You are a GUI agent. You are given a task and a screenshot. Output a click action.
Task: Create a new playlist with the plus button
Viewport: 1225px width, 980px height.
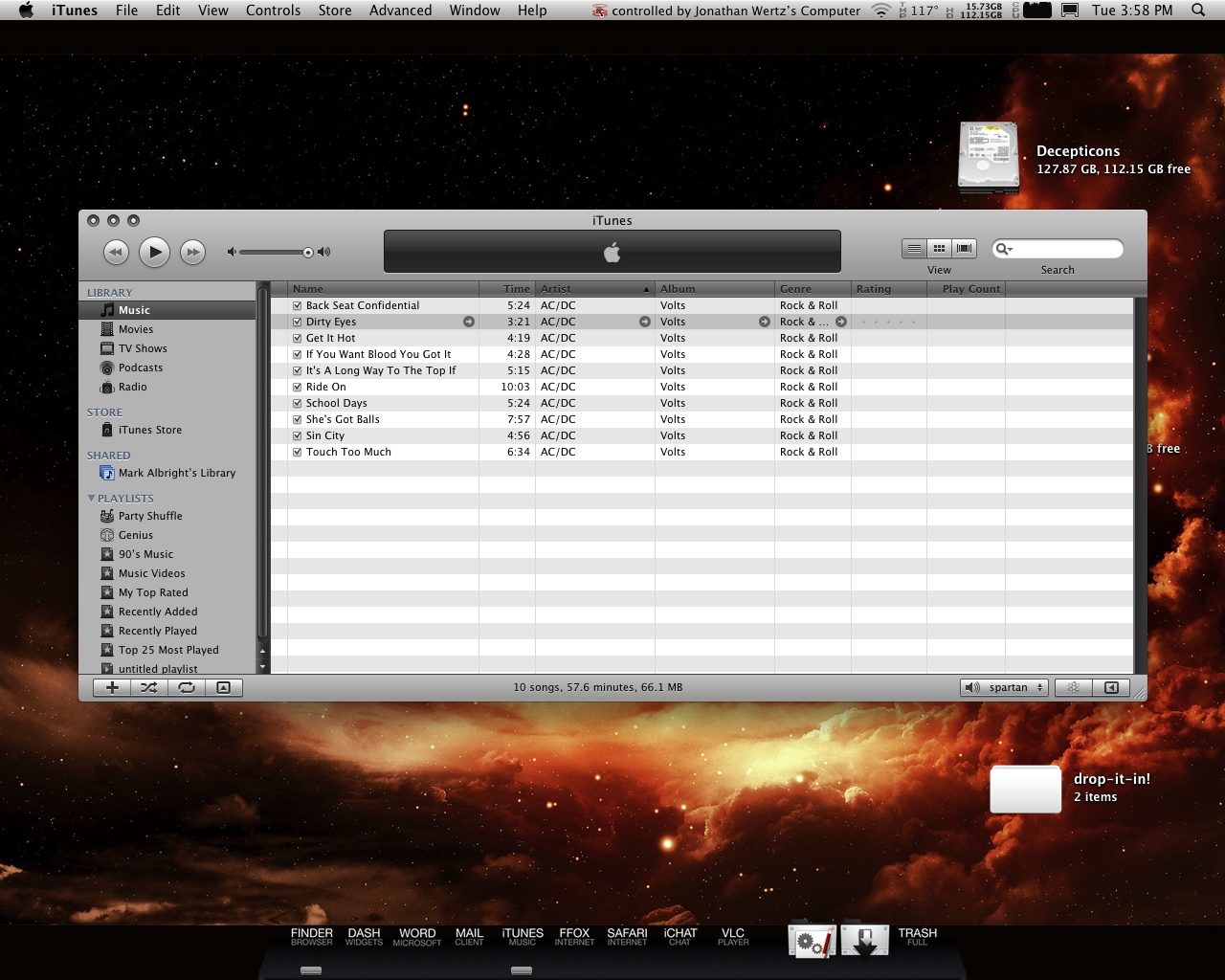coord(112,687)
